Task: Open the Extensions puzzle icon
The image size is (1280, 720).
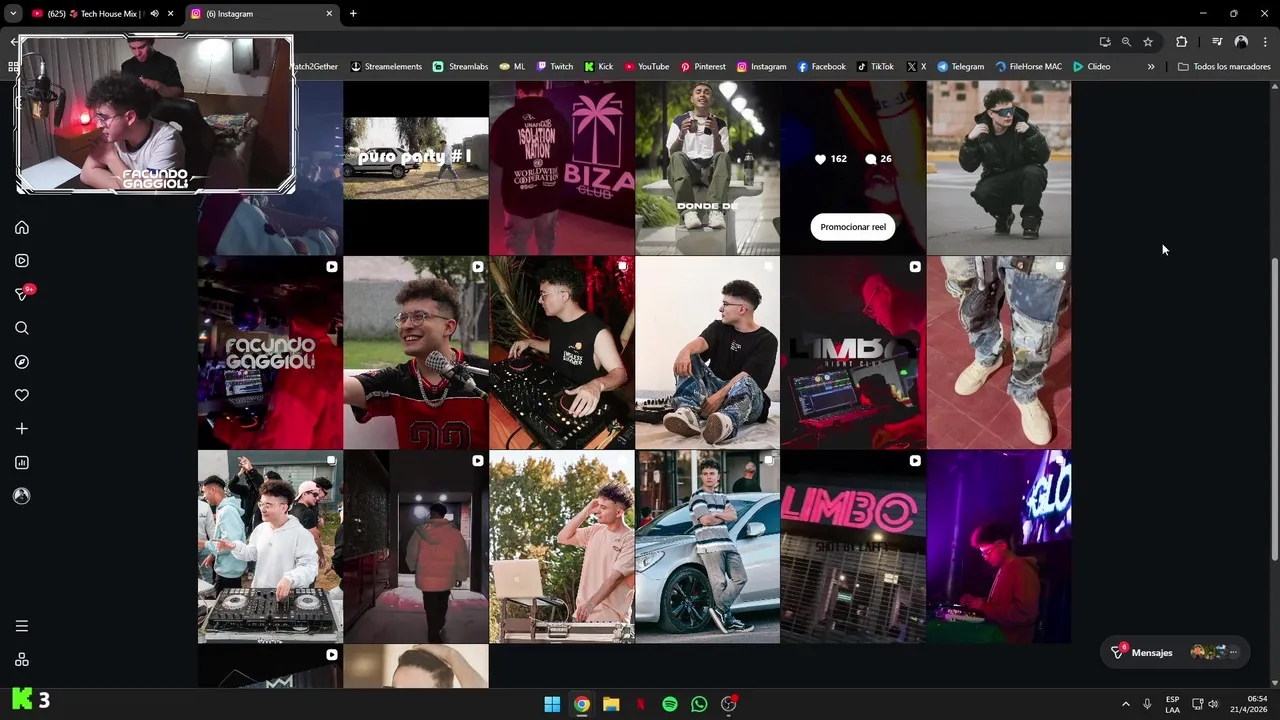Action: click(x=1181, y=42)
